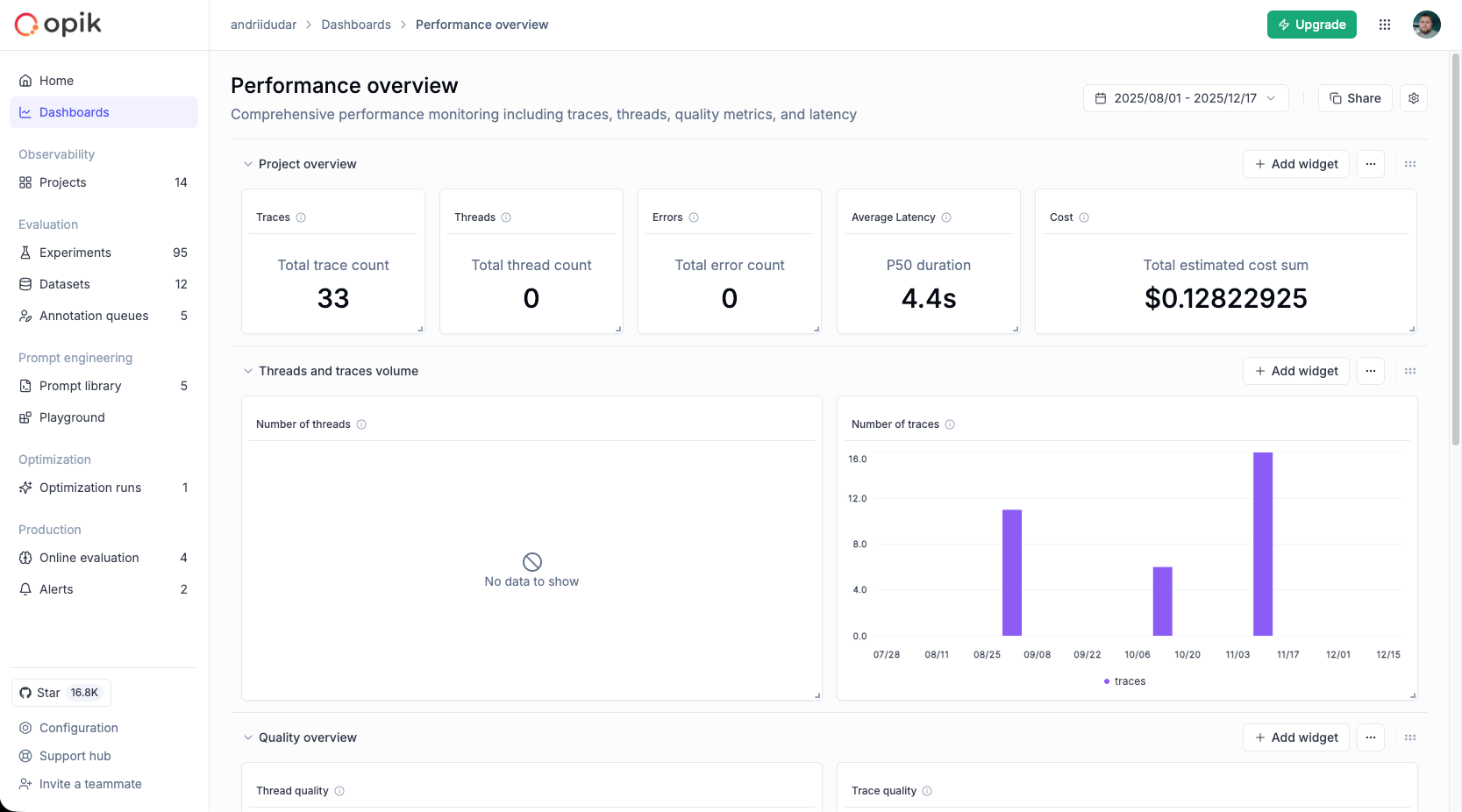
Task: Click the Alerts bell icon
Action: coord(25,589)
